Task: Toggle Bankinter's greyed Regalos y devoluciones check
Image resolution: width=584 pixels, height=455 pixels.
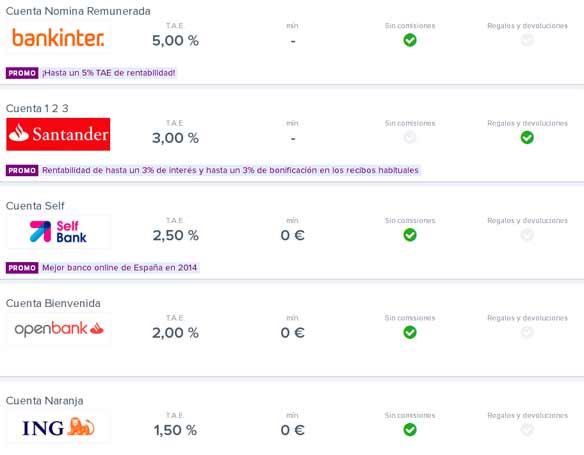Action: [x=527, y=40]
